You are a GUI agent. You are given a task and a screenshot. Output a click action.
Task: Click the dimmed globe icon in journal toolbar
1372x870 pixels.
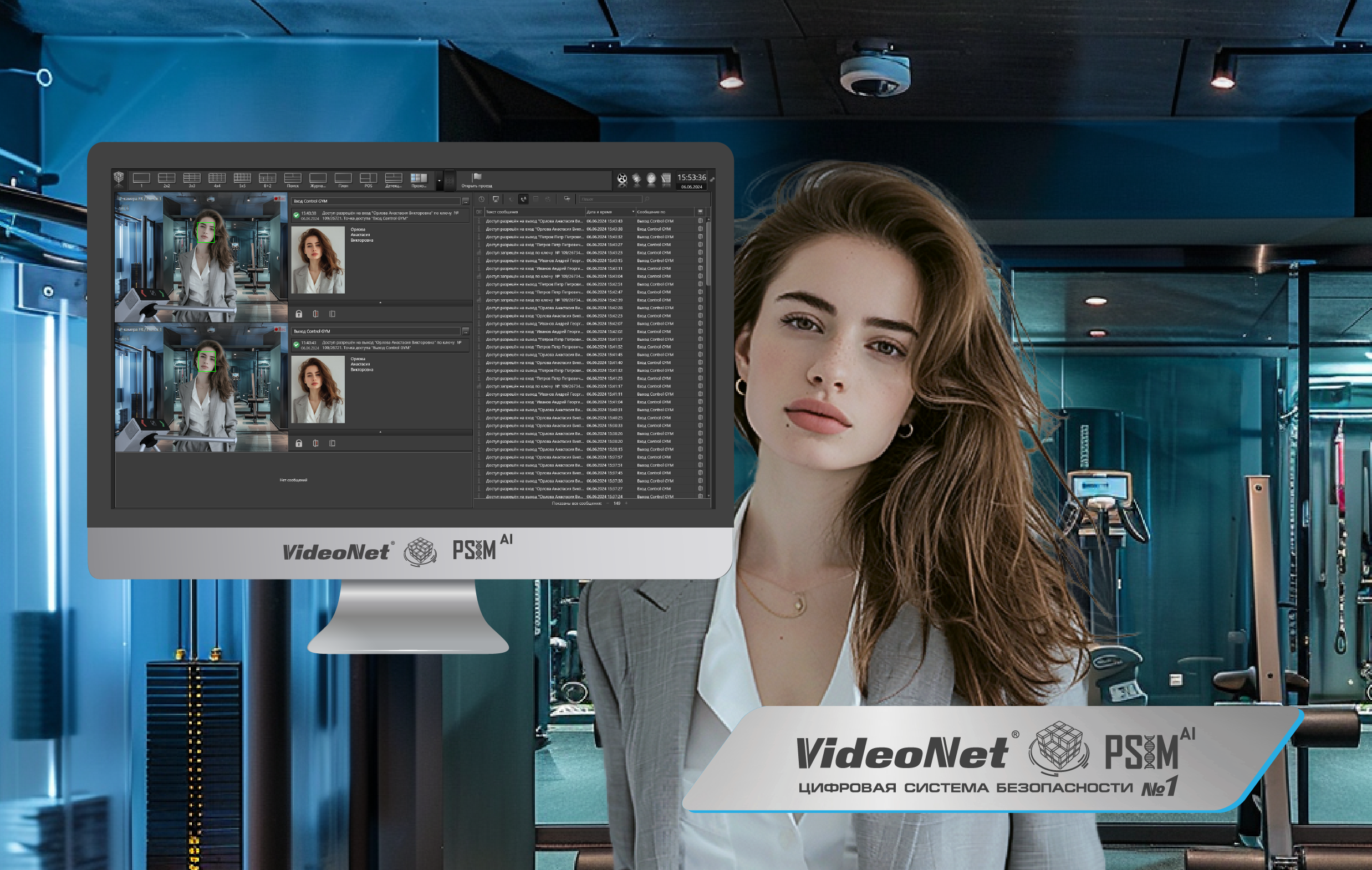point(548,199)
